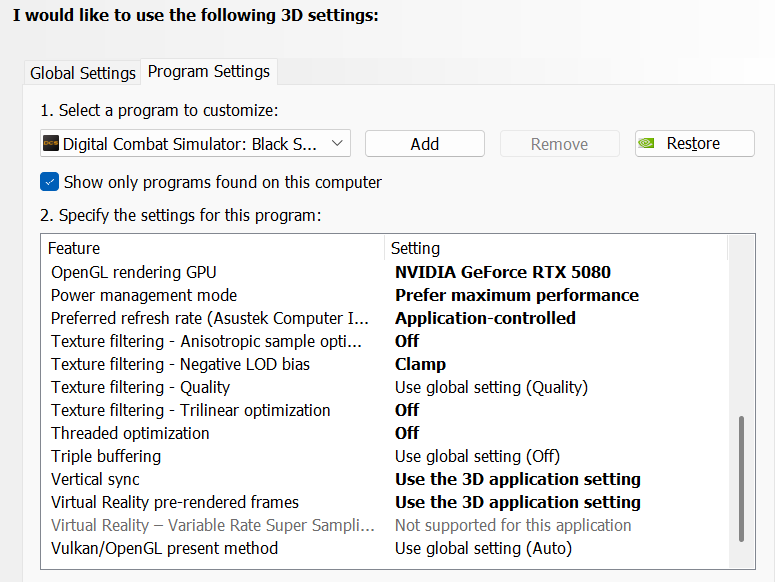Expand the dropdown chevron next to Digital Combat Simulator
775x582 pixels.
(337, 143)
